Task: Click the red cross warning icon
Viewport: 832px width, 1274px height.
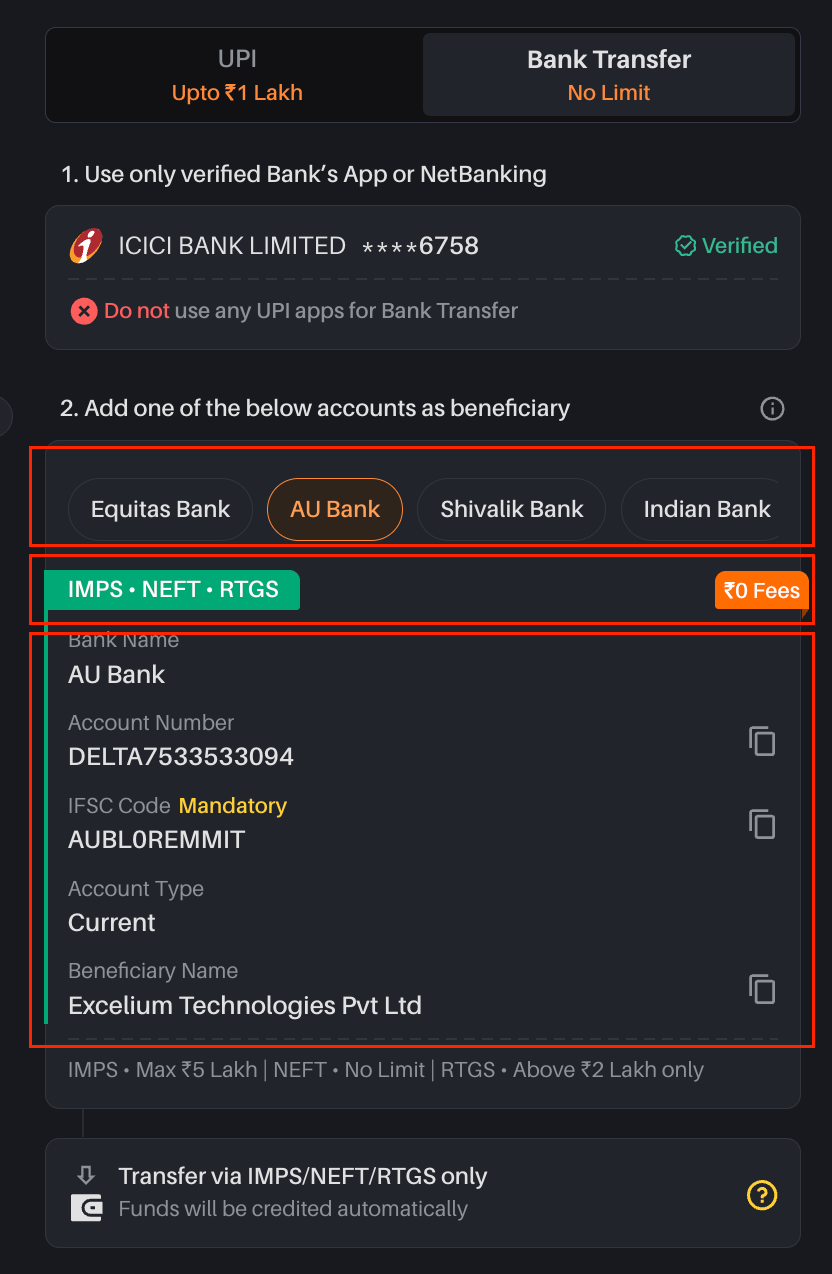Action: point(84,311)
